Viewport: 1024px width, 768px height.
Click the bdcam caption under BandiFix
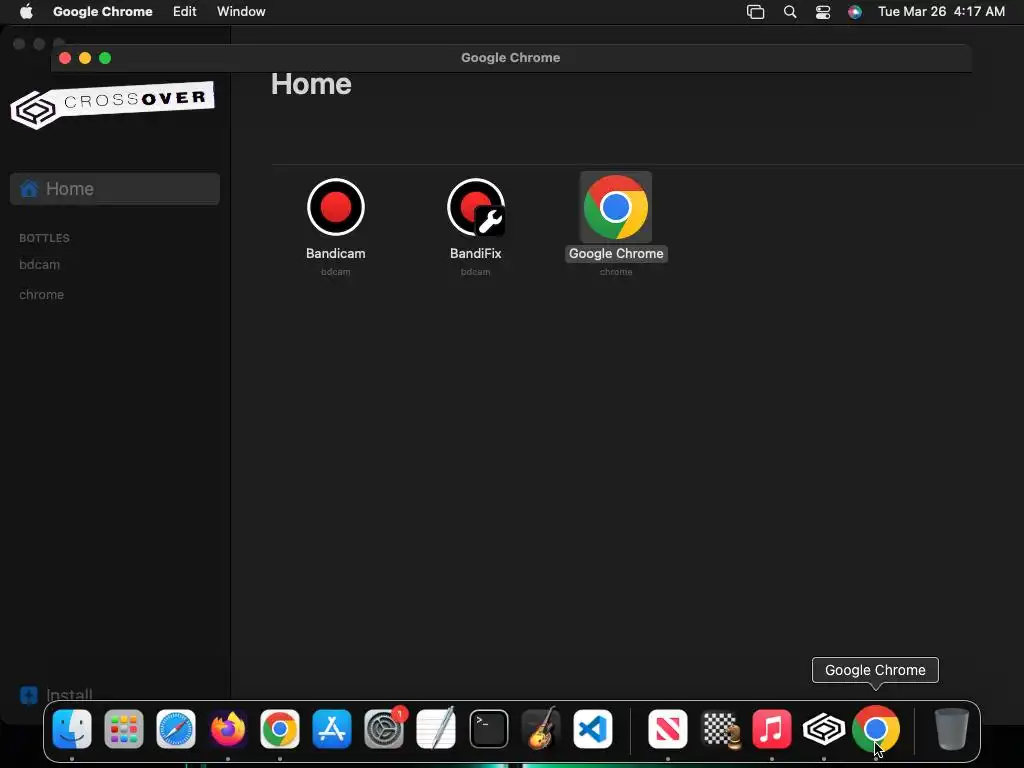475,272
